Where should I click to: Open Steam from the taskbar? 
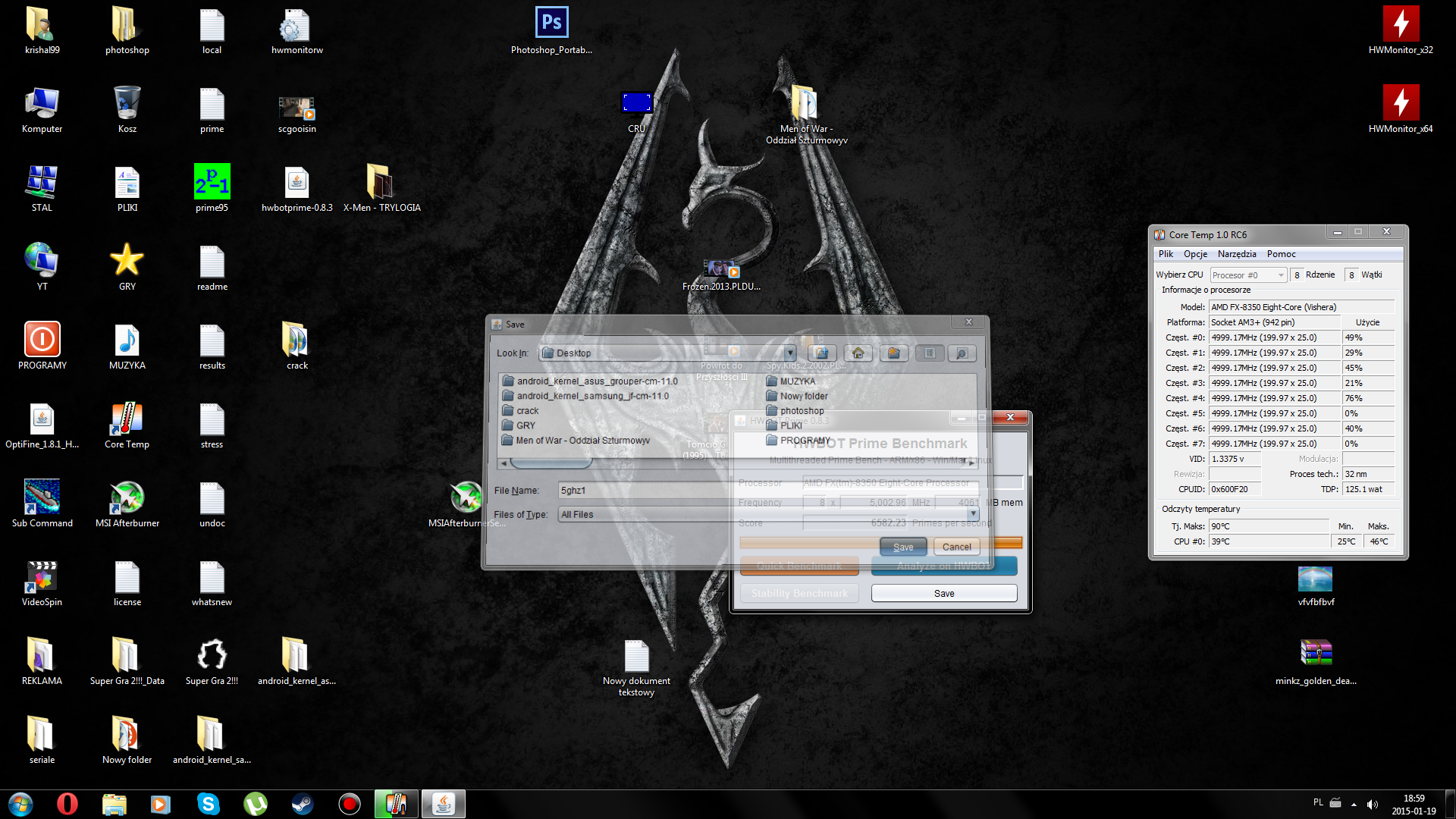click(302, 804)
